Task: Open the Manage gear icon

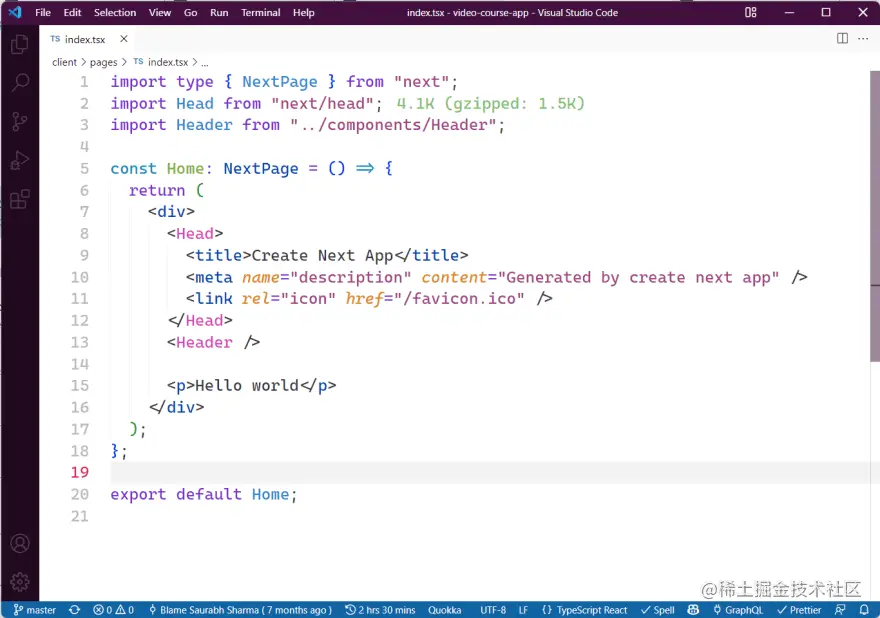Action: pyautogui.click(x=20, y=582)
